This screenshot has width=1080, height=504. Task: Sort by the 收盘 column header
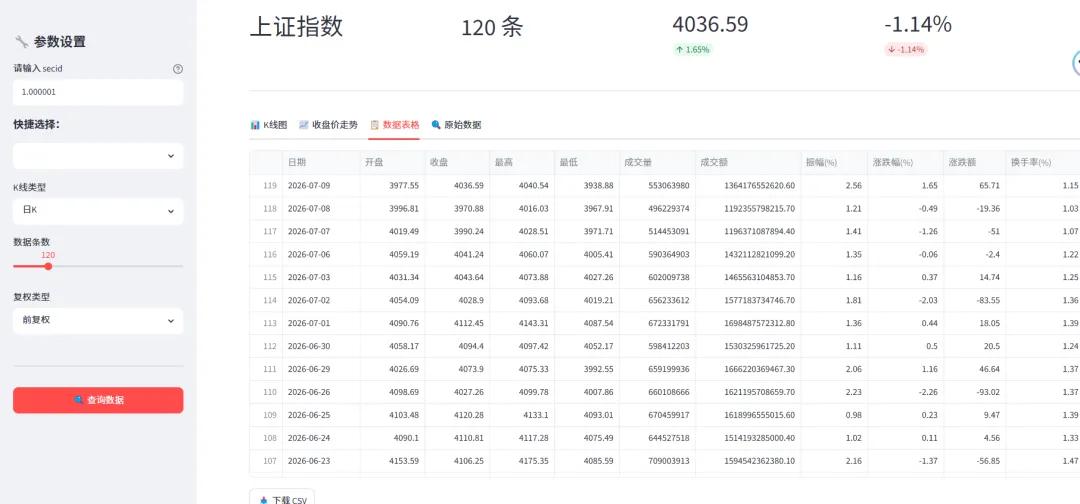pos(457,163)
